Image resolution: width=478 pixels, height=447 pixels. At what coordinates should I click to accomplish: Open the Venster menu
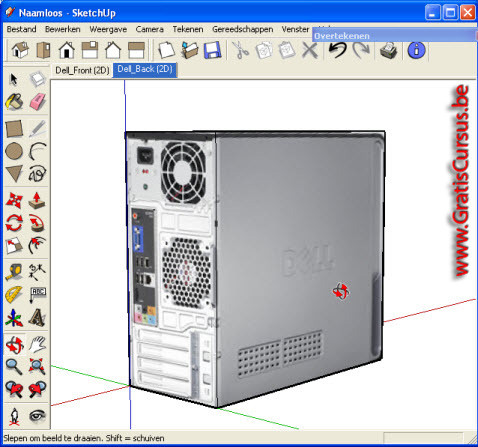click(x=295, y=29)
